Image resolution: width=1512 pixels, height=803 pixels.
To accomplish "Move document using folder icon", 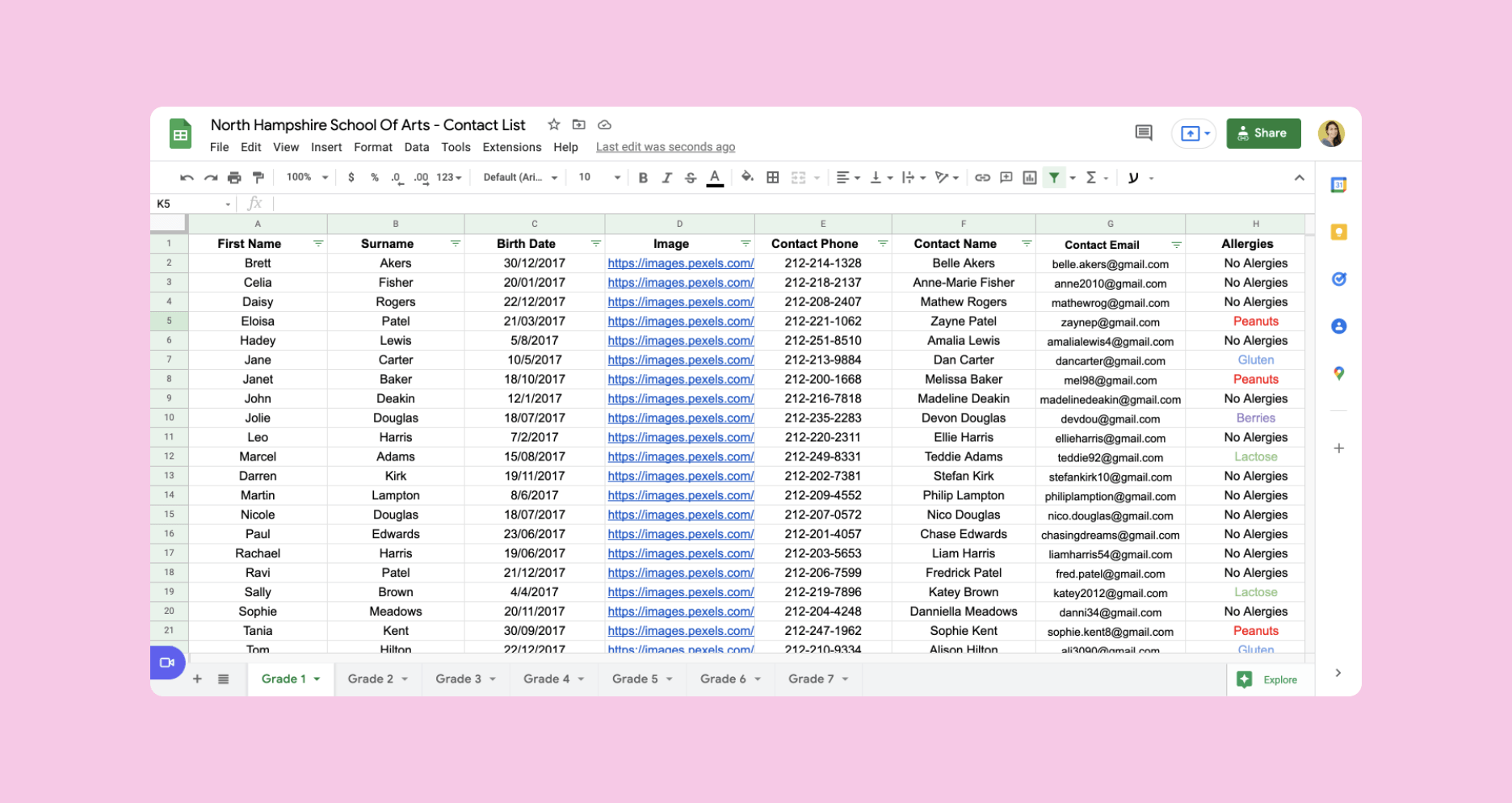I will point(579,124).
